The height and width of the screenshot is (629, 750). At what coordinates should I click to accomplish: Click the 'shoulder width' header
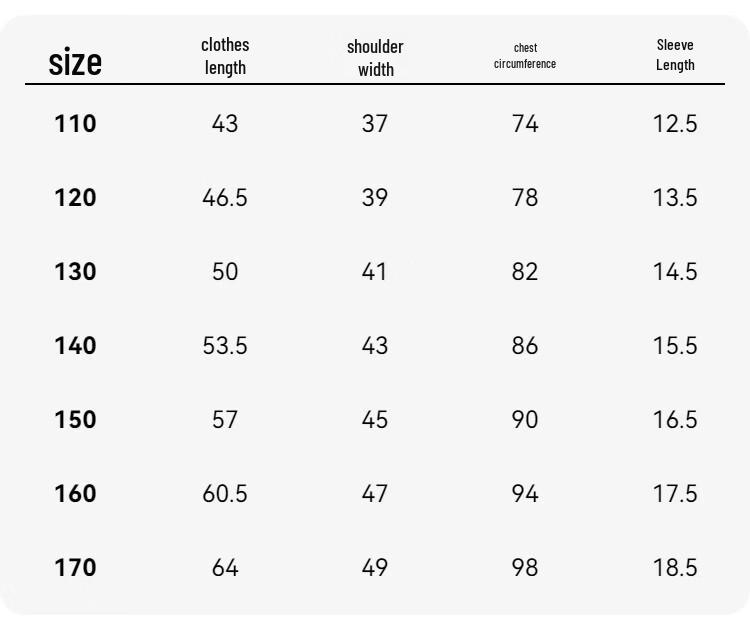[375, 58]
